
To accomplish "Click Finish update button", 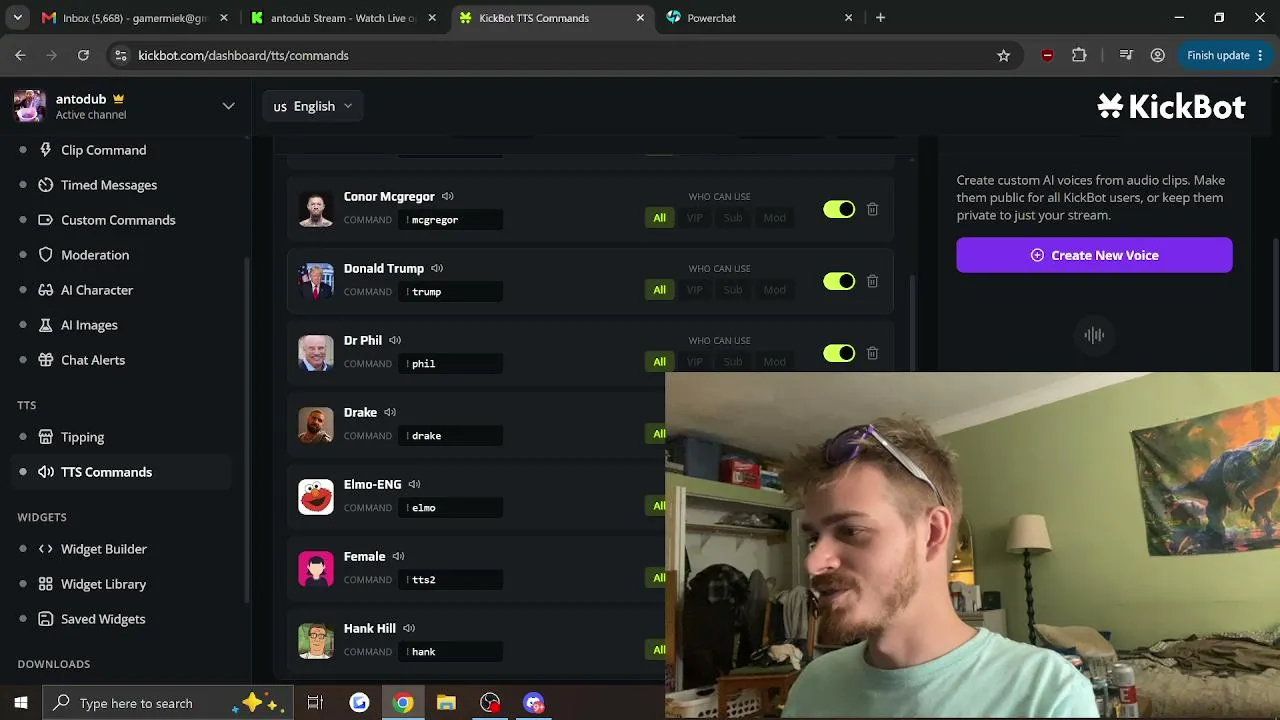I will [x=1224, y=56].
